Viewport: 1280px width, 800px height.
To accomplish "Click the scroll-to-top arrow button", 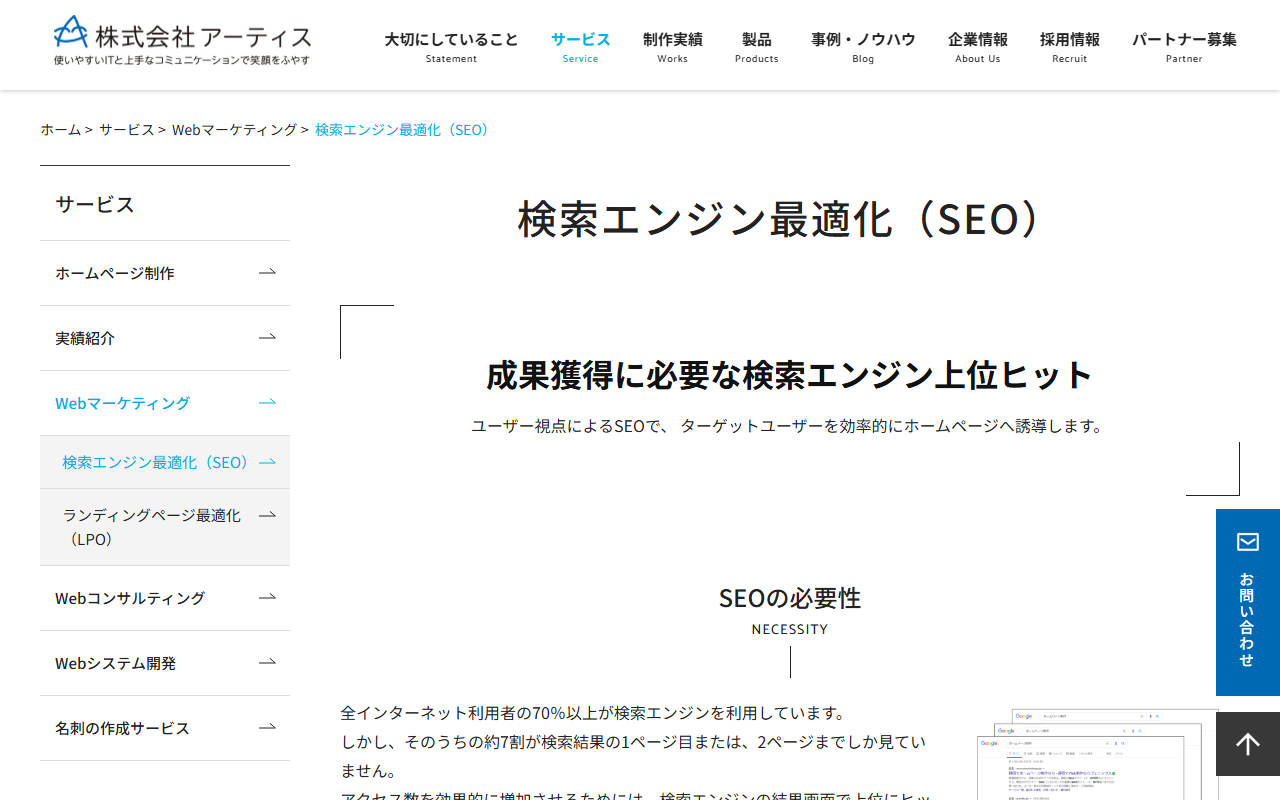I will (x=1247, y=744).
